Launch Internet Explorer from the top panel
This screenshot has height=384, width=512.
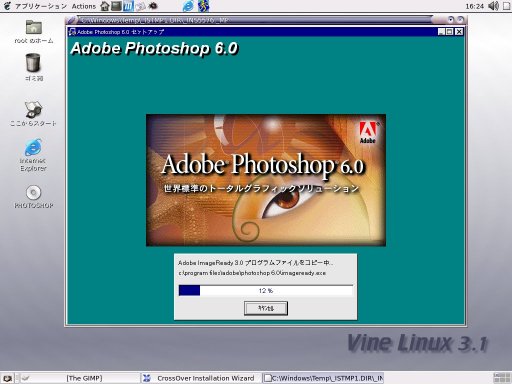(x=188, y=6)
